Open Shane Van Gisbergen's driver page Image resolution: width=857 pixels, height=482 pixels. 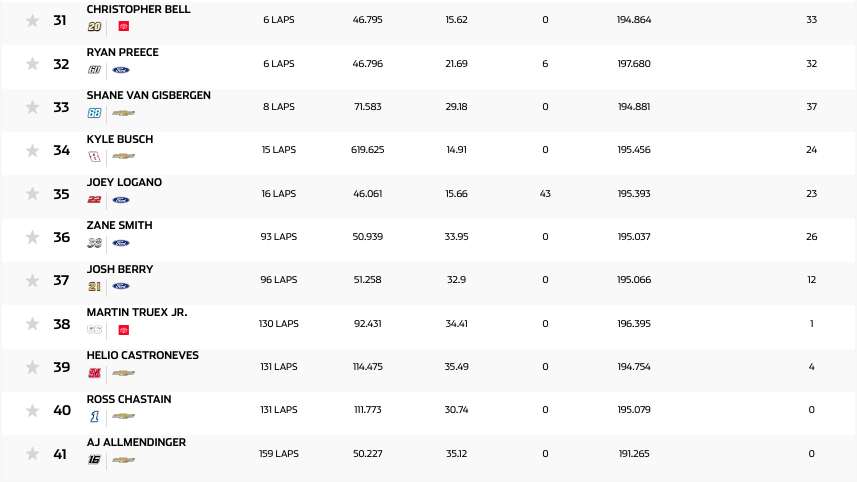pos(148,96)
